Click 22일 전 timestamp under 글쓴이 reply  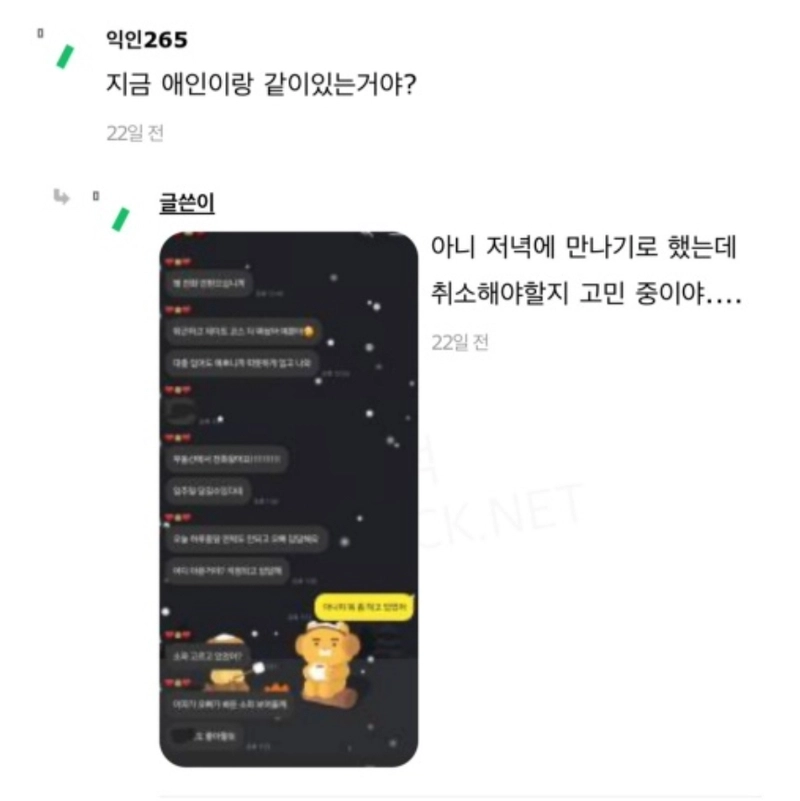point(460,342)
